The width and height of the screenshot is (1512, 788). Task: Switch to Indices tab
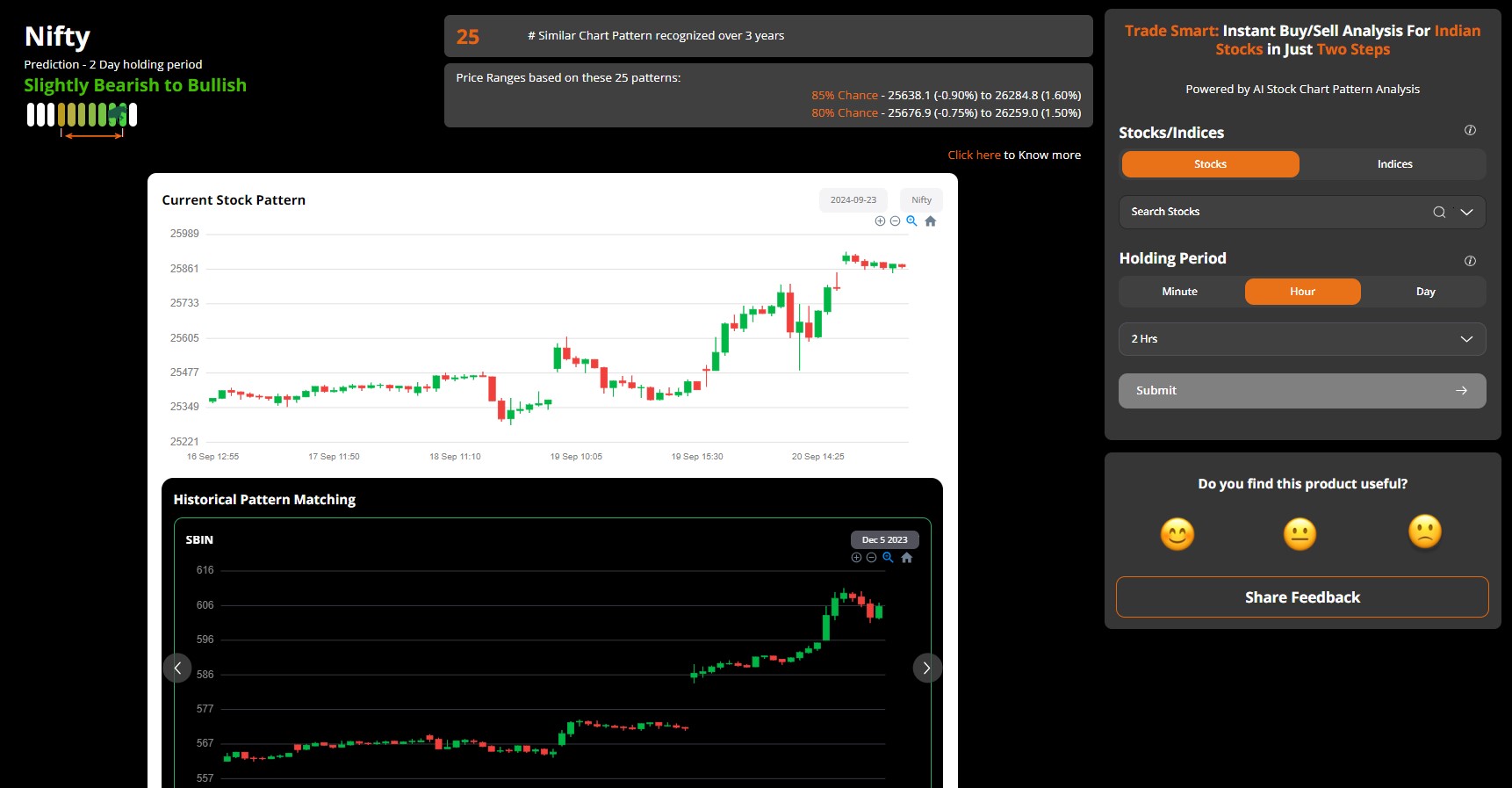click(x=1394, y=164)
